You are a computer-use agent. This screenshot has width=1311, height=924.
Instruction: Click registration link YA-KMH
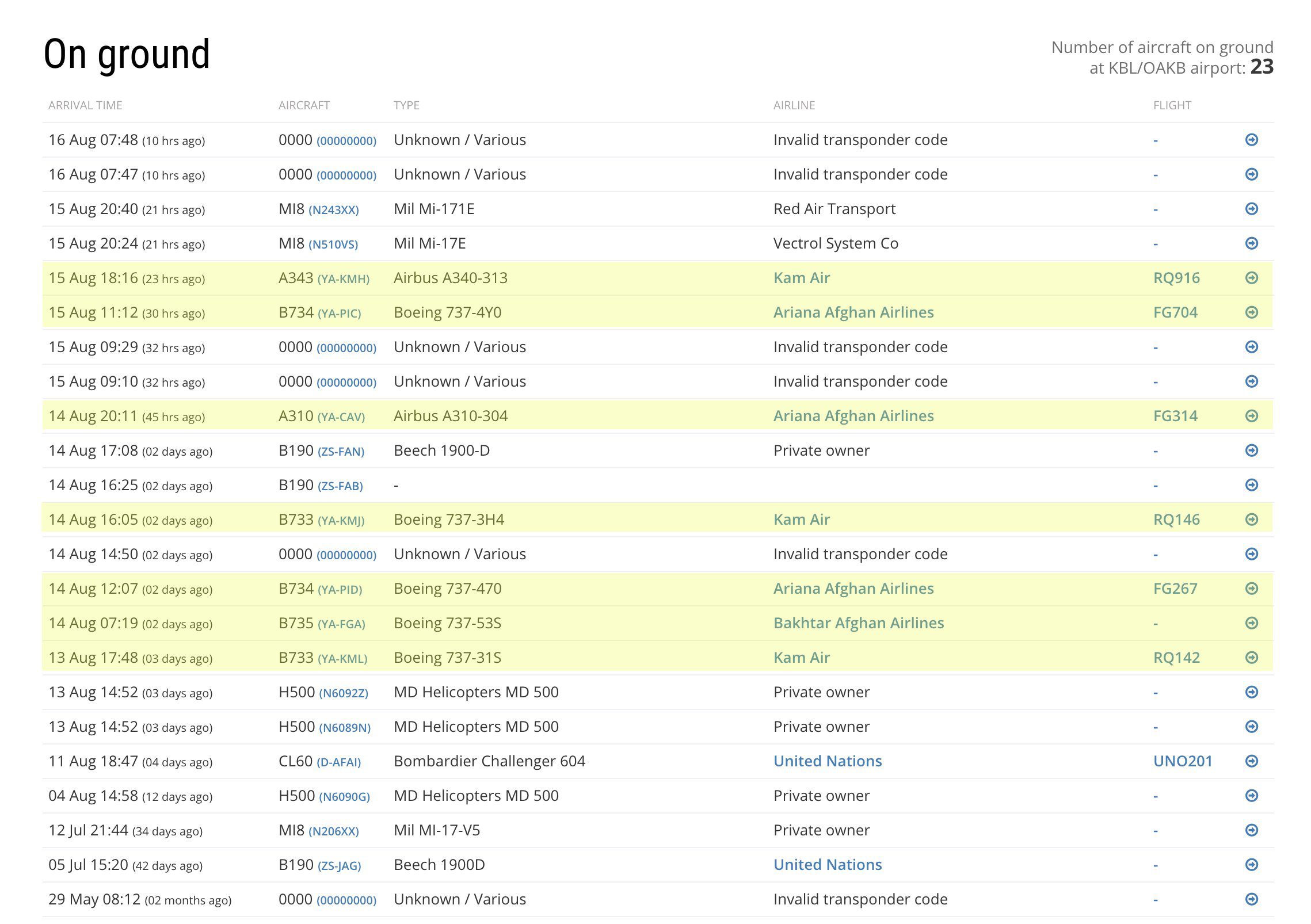point(343,279)
